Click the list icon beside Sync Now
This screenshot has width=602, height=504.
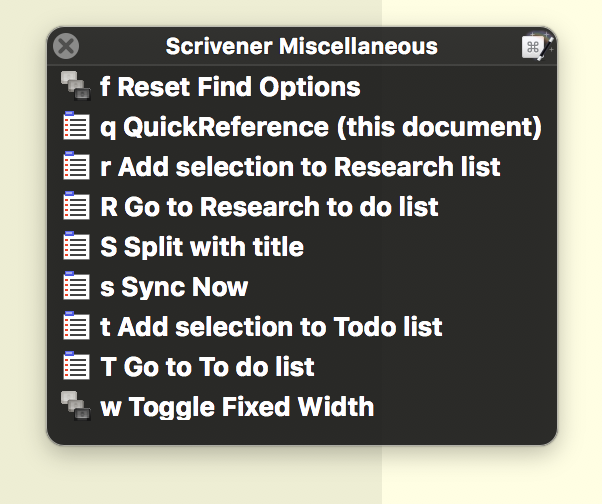[76, 286]
